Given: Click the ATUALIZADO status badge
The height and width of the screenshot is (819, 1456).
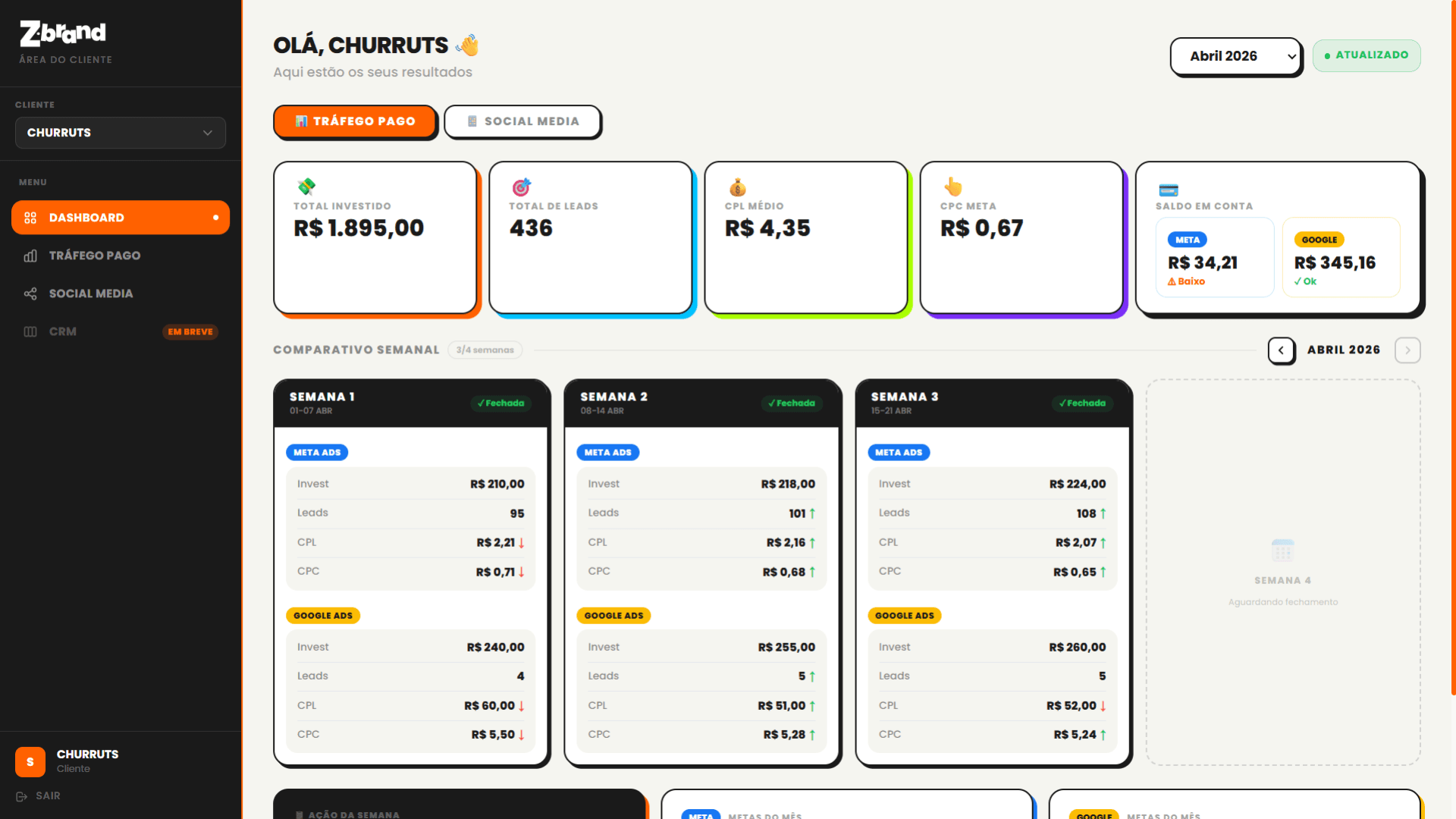Looking at the screenshot, I should (x=1367, y=55).
